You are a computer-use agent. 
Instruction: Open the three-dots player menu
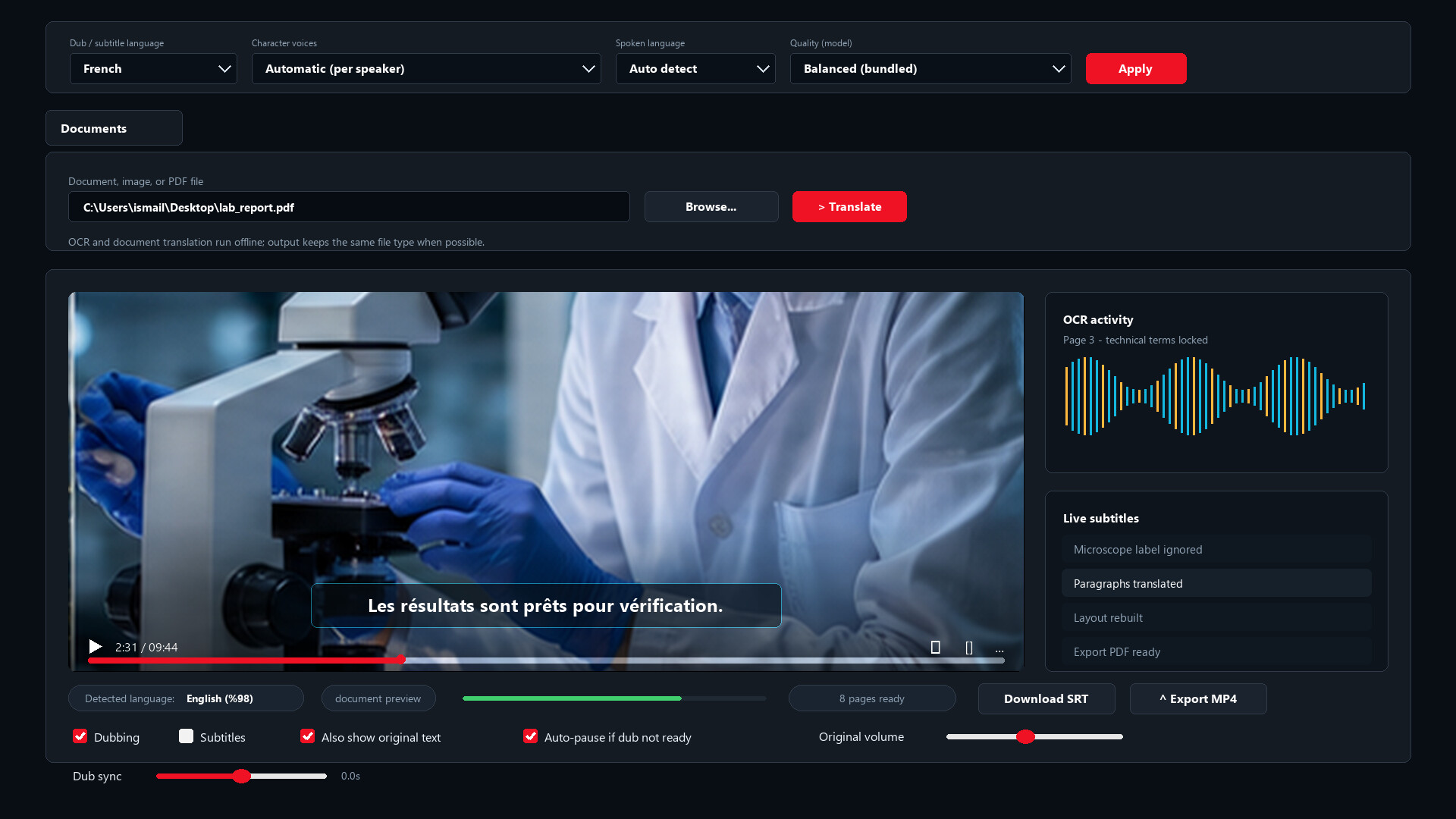(x=999, y=650)
